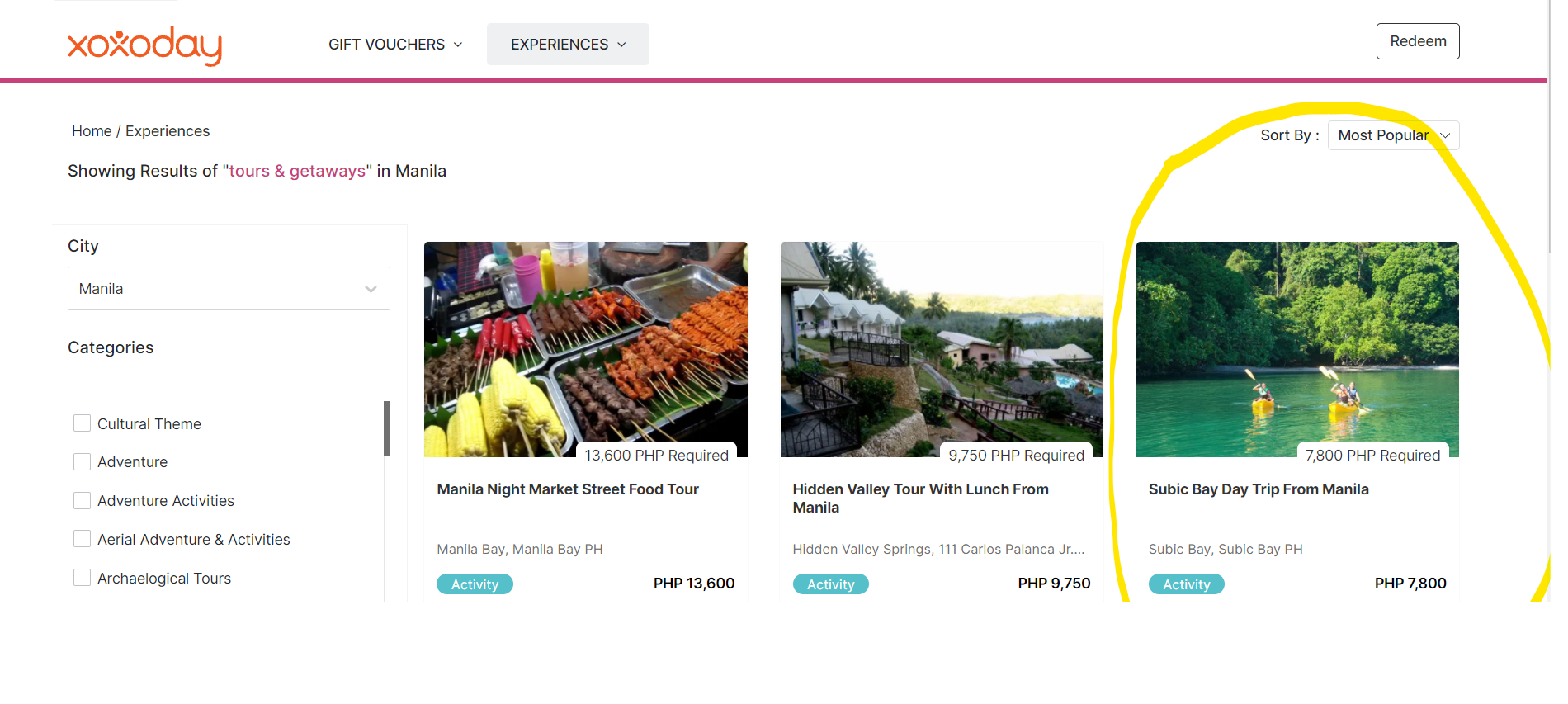Click the xoxoday logo
The width and height of the screenshot is (1568, 704).
point(144,45)
